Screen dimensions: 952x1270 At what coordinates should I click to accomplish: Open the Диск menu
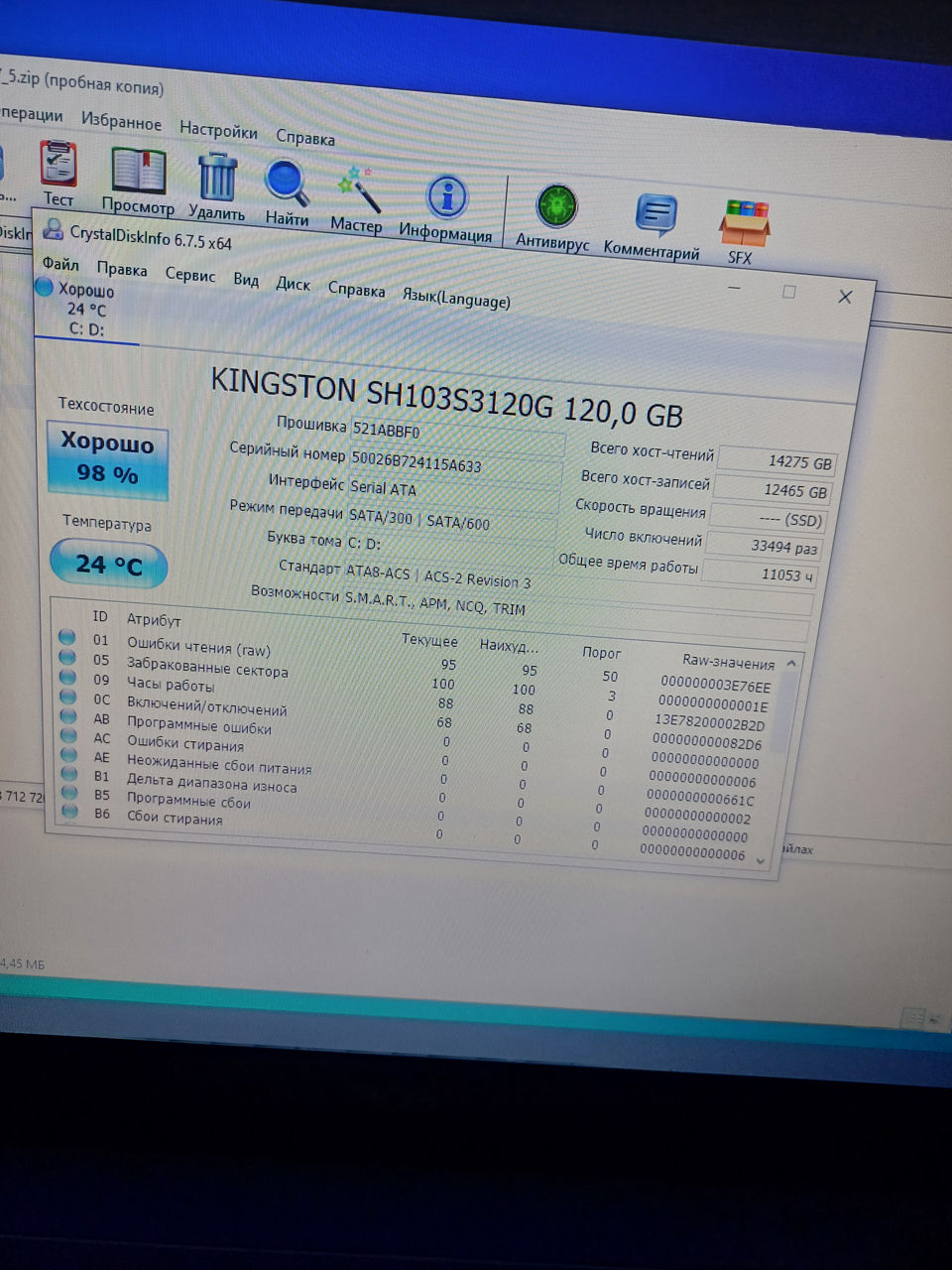tap(294, 284)
